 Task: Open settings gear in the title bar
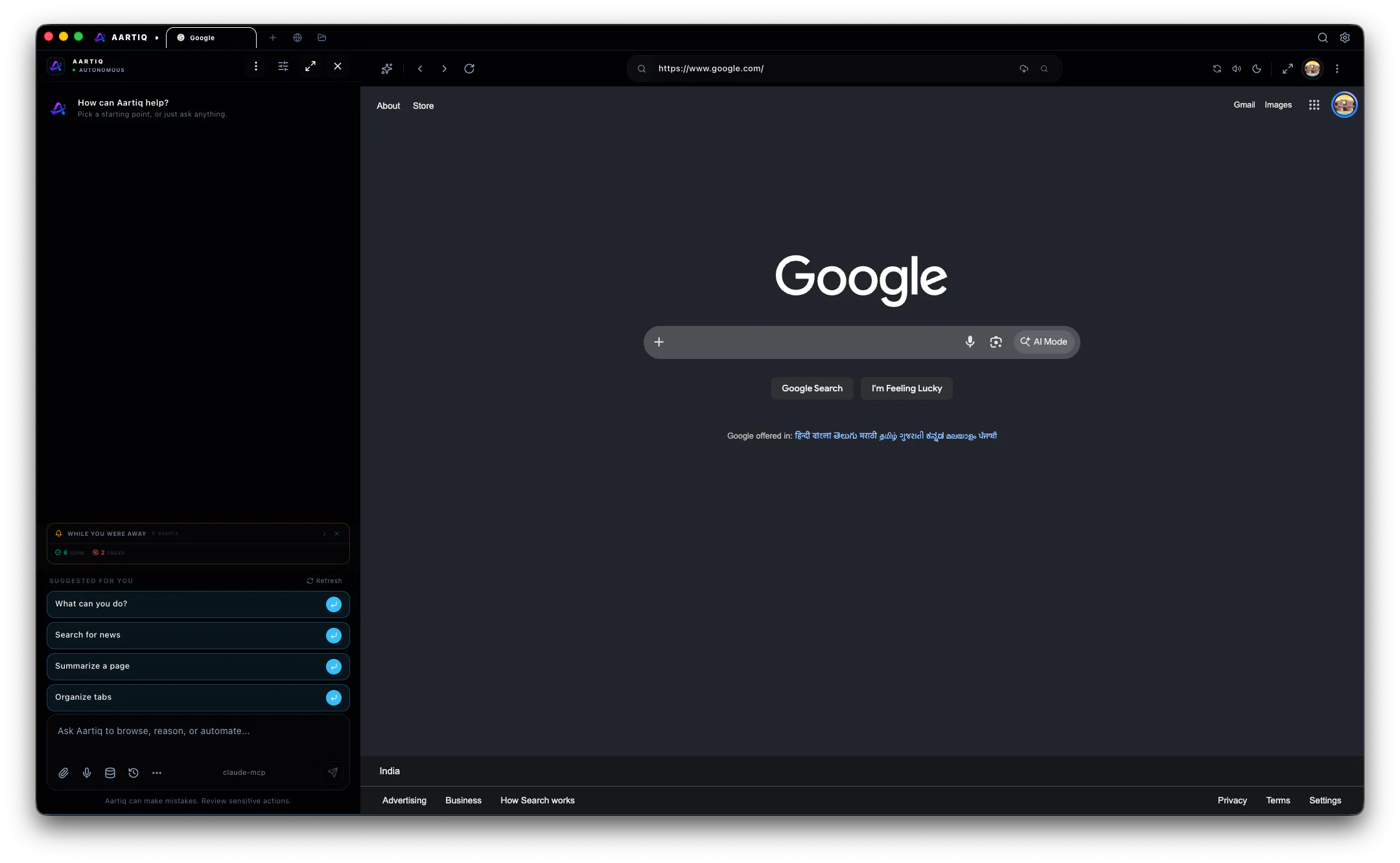(1345, 38)
